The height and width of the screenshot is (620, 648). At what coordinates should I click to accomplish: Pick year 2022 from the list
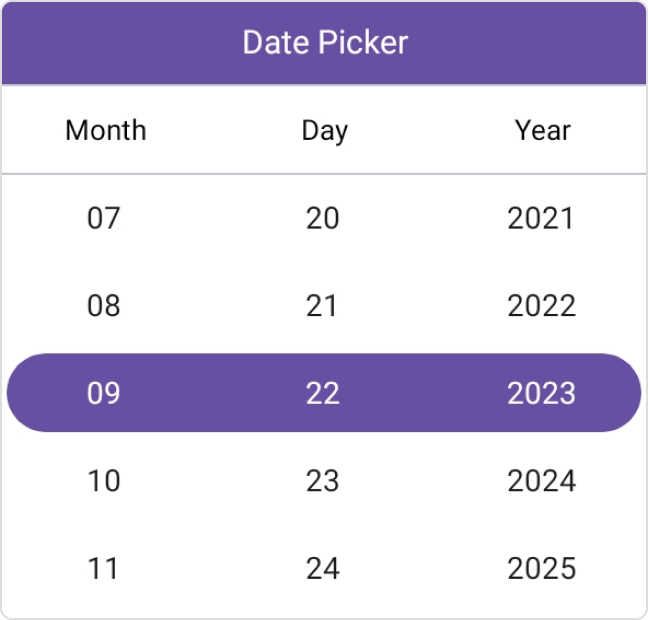541,306
